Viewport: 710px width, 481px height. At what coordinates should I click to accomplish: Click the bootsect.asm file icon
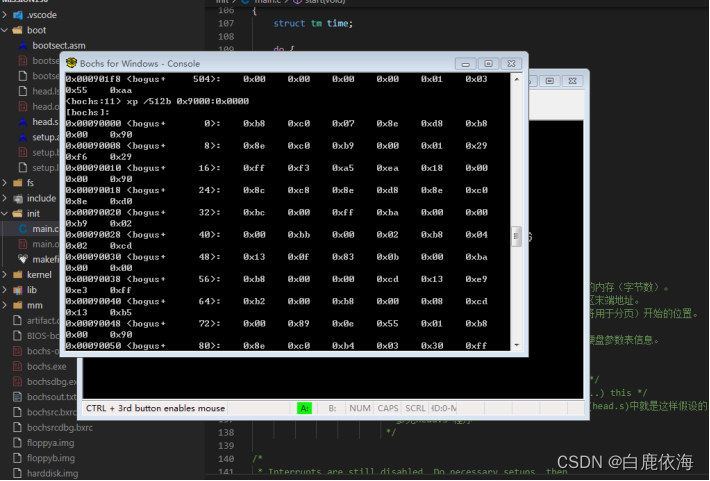[x=23, y=46]
